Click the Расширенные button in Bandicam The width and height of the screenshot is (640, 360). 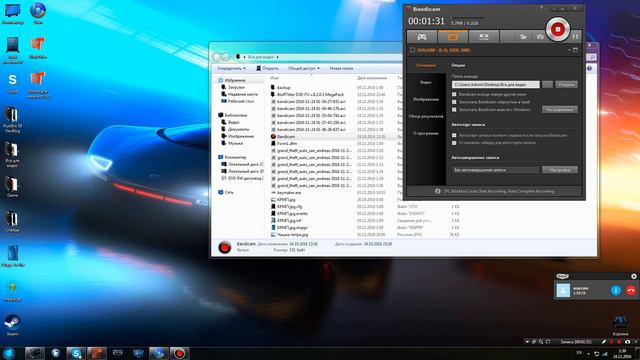pos(560,109)
